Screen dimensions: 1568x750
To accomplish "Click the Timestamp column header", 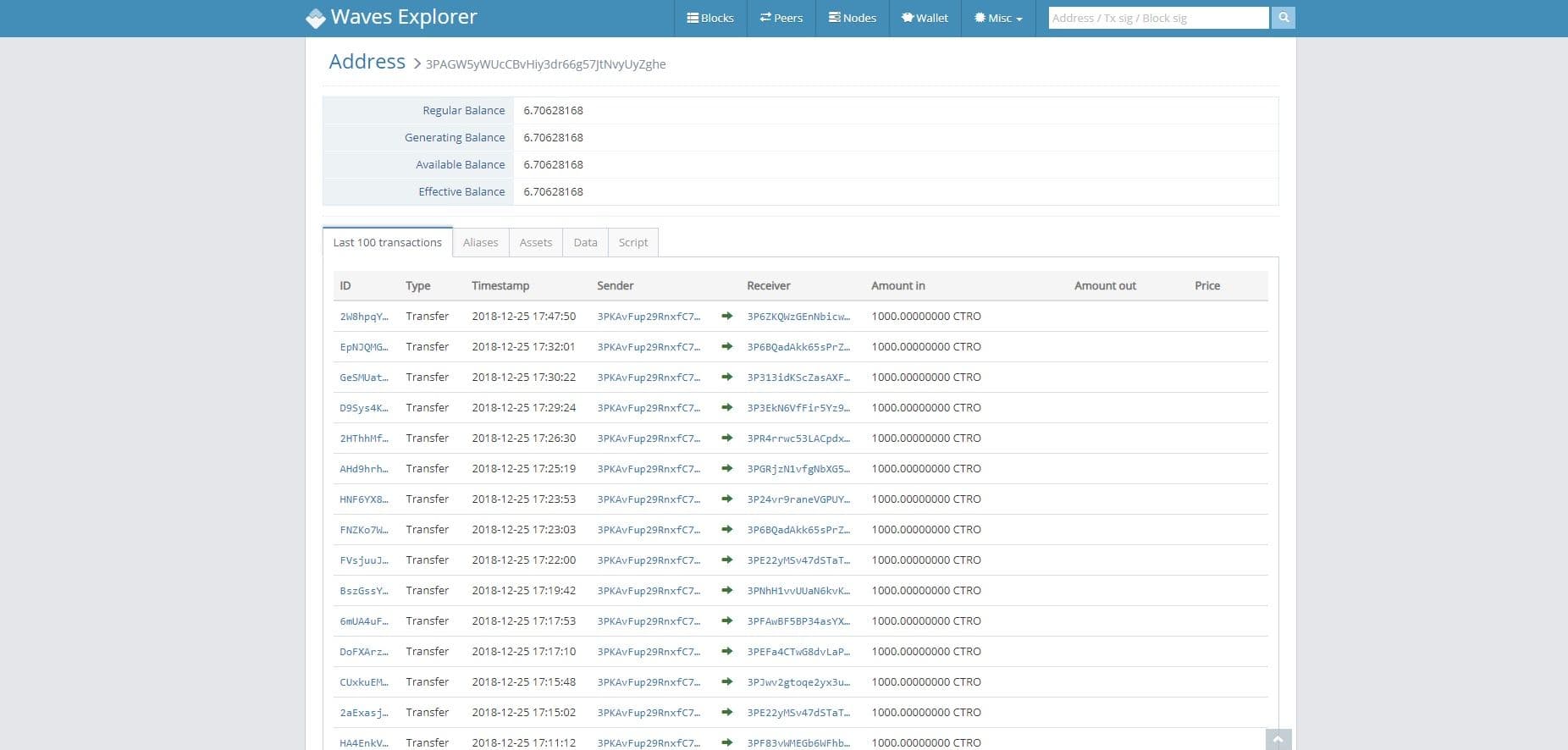I will coord(500,286).
